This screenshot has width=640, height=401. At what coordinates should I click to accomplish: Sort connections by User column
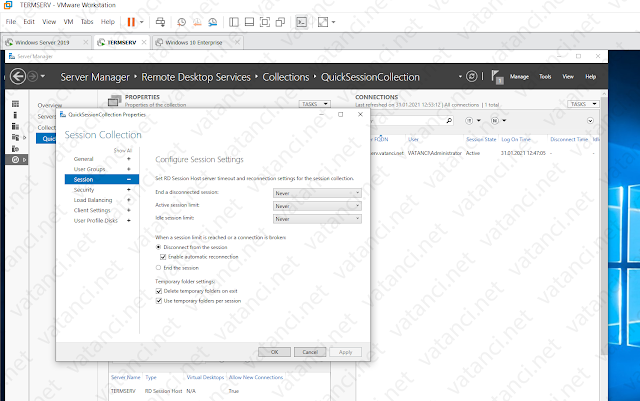coord(413,139)
